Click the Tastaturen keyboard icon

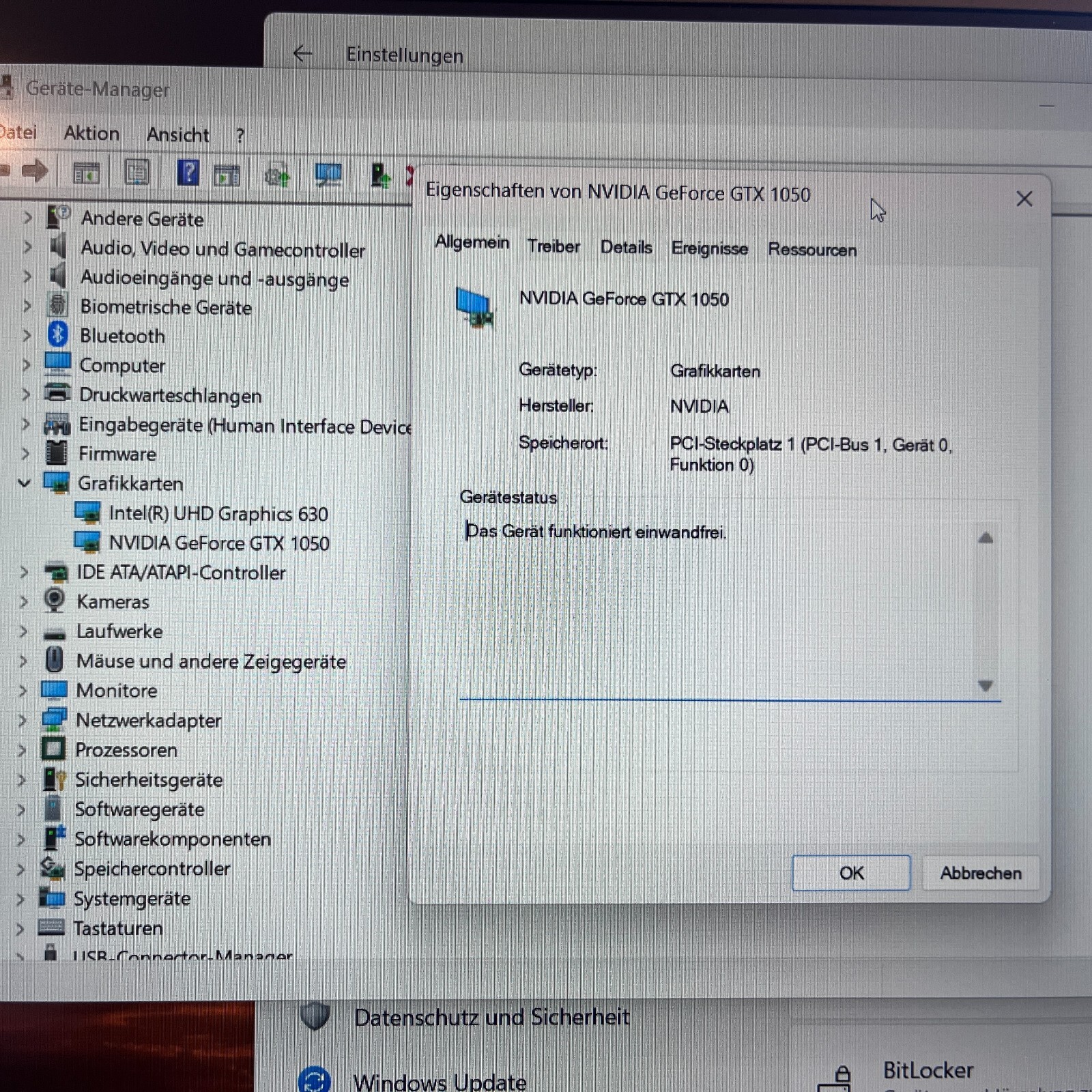51,927
